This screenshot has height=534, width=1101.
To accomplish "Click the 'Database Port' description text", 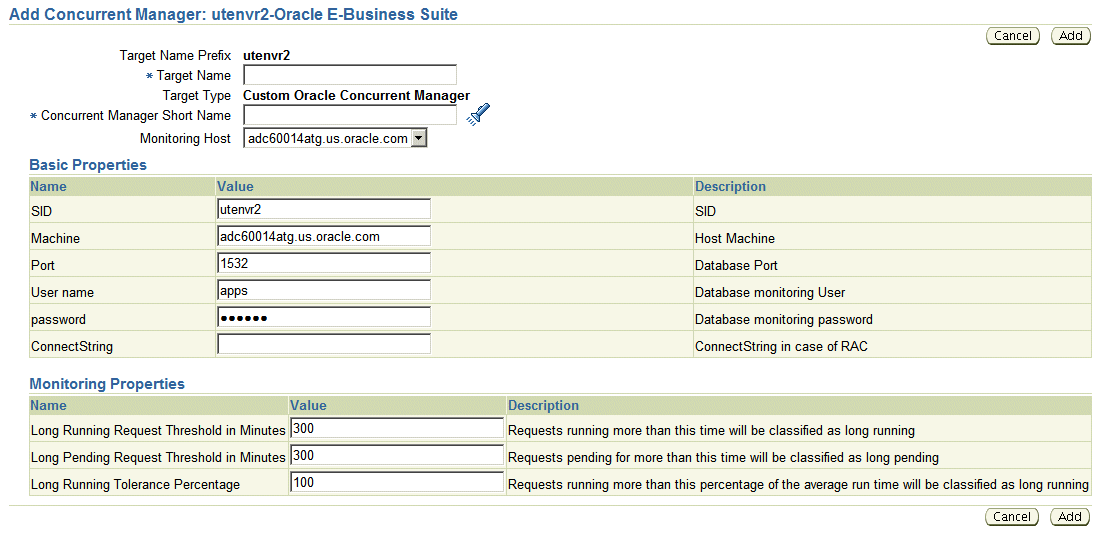I will point(736,265).
